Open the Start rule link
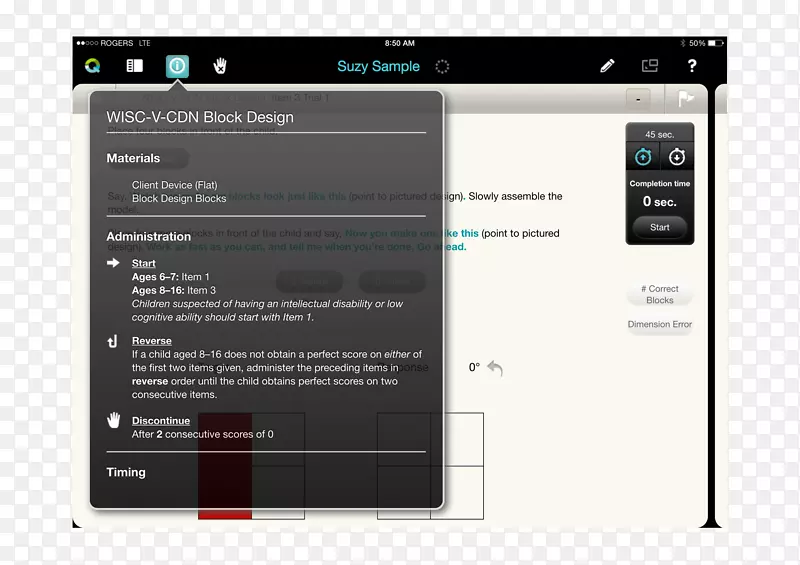 tap(143, 263)
